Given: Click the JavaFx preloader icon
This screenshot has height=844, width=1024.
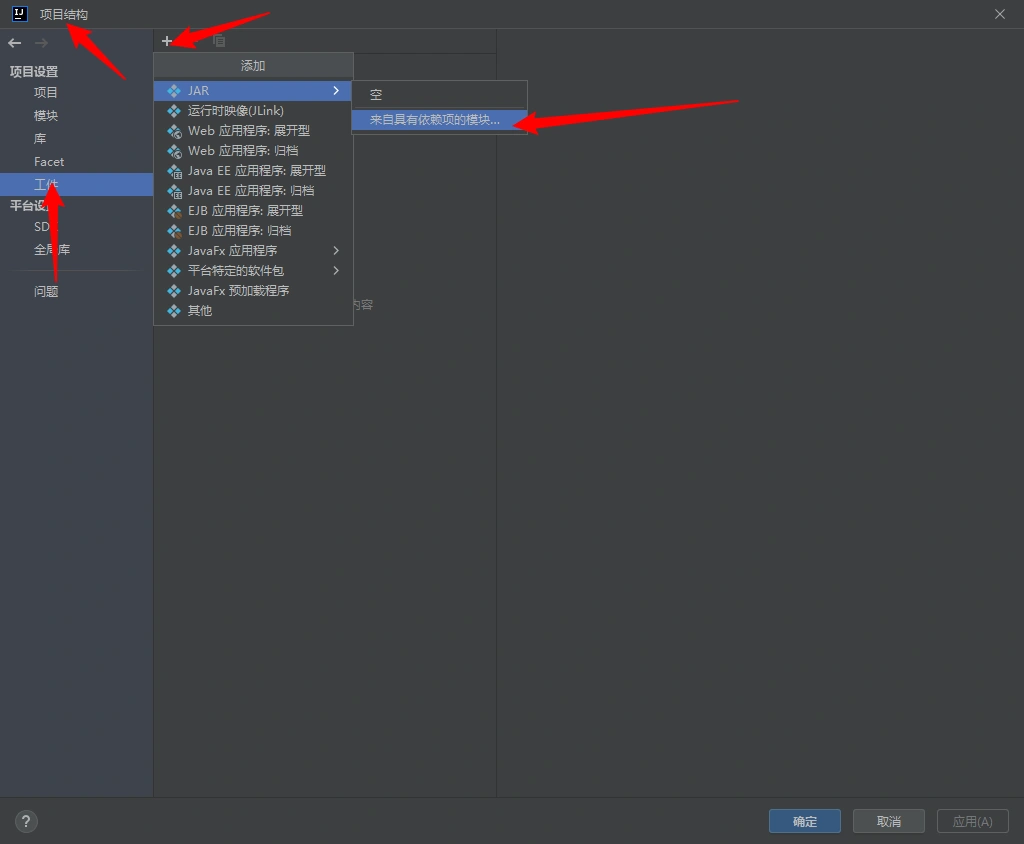Looking at the screenshot, I should tap(174, 291).
